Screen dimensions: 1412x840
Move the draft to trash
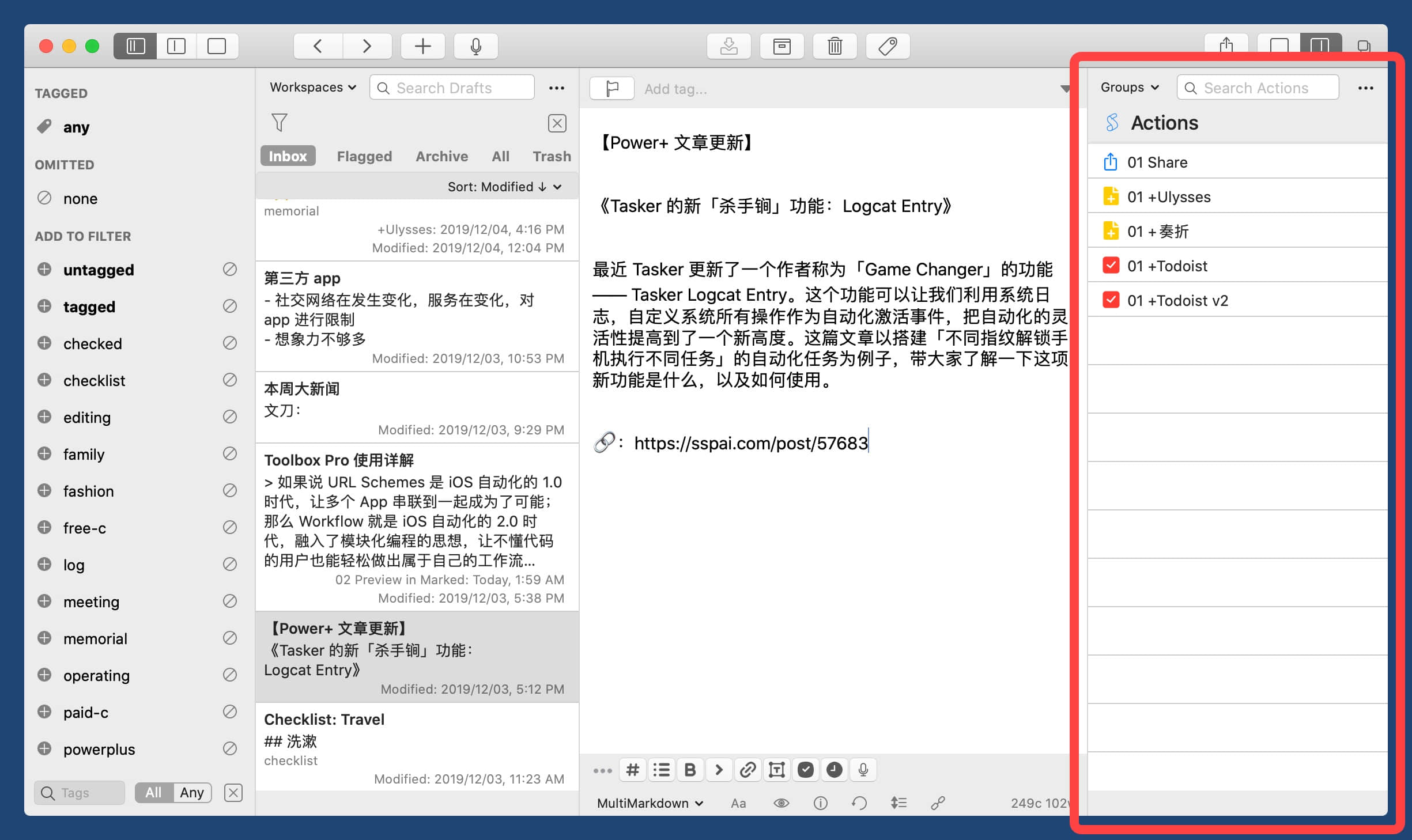point(835,46)
